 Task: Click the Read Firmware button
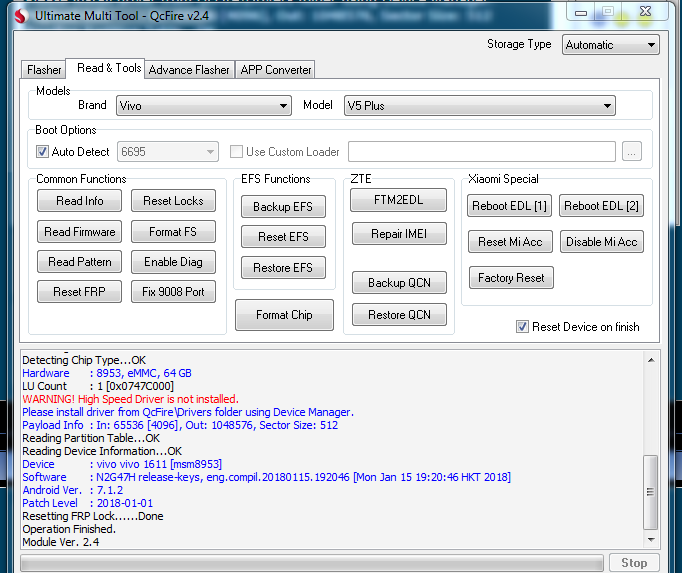point(80,231)
